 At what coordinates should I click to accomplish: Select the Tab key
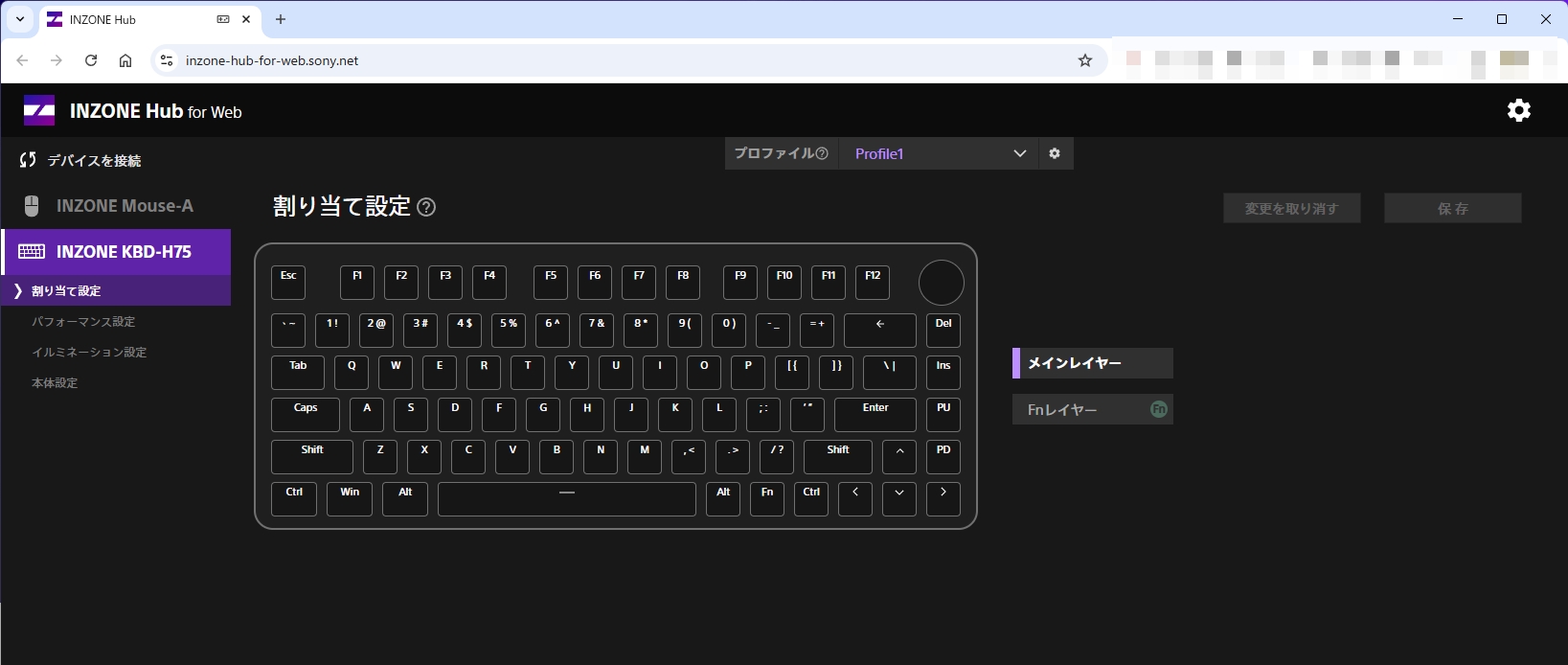pos(298,373)
